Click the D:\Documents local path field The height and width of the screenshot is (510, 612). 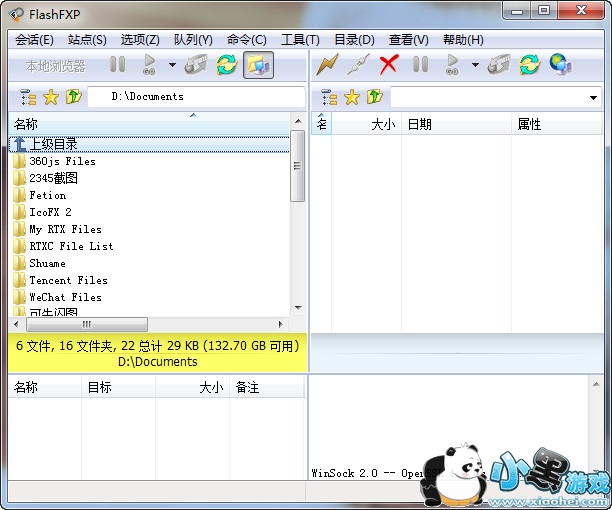tap(196, 97)
